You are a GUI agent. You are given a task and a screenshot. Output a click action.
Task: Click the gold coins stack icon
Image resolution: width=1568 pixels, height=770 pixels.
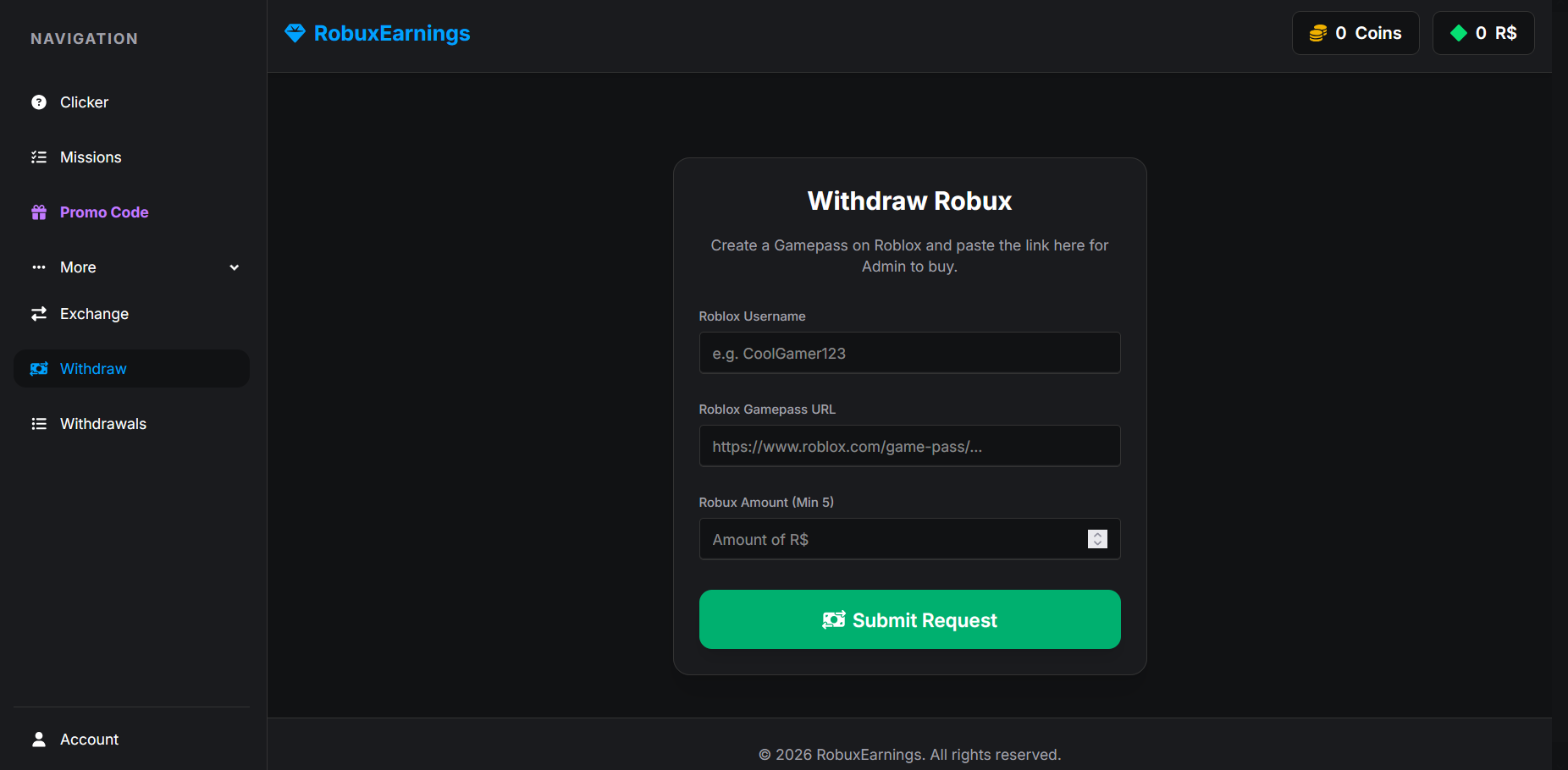click(x=1318, y=33)
